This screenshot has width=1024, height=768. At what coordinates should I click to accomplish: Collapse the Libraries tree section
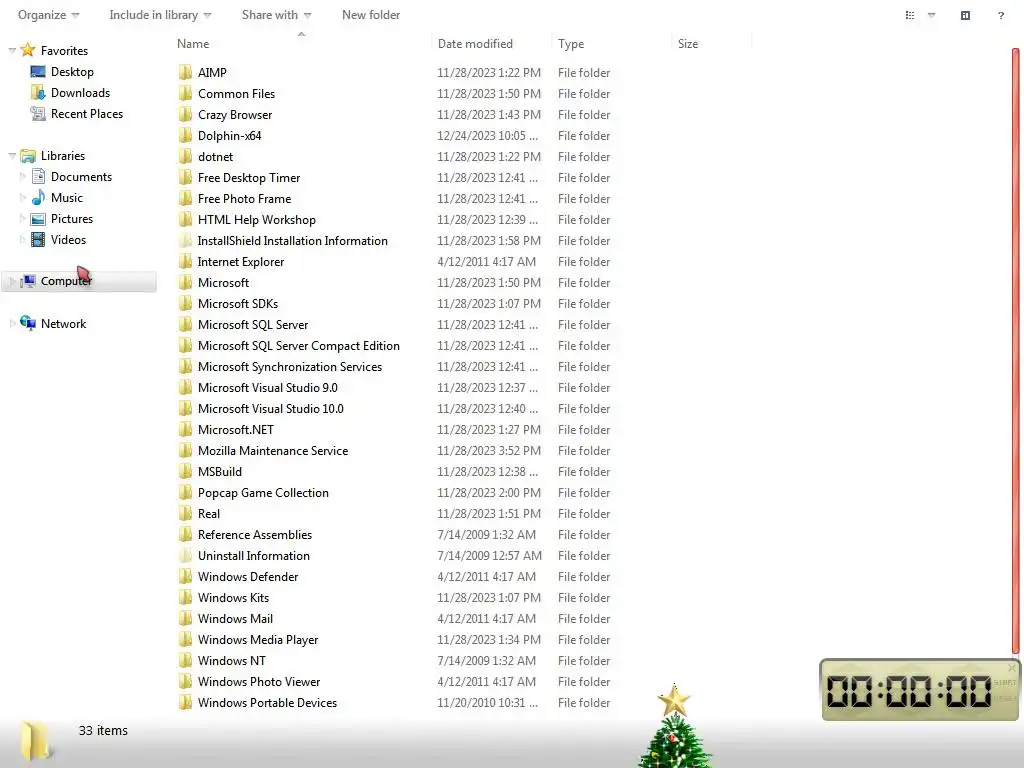point(12,155)
